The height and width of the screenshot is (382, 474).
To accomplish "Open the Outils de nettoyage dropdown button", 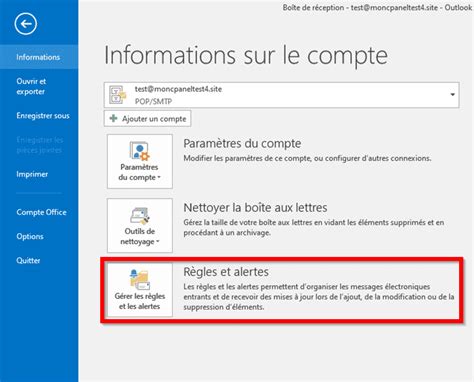I will pyautogui.click(x=140, y=225).
